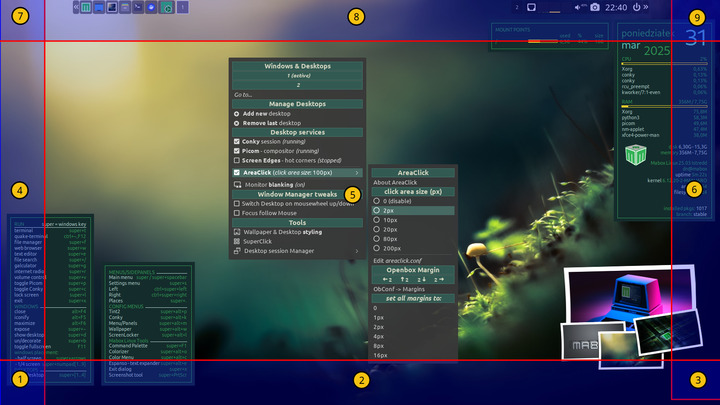This screenshot has height=405, width=720.
Task: Click Remove last desktop icon
Action: [x=236, y=122]
